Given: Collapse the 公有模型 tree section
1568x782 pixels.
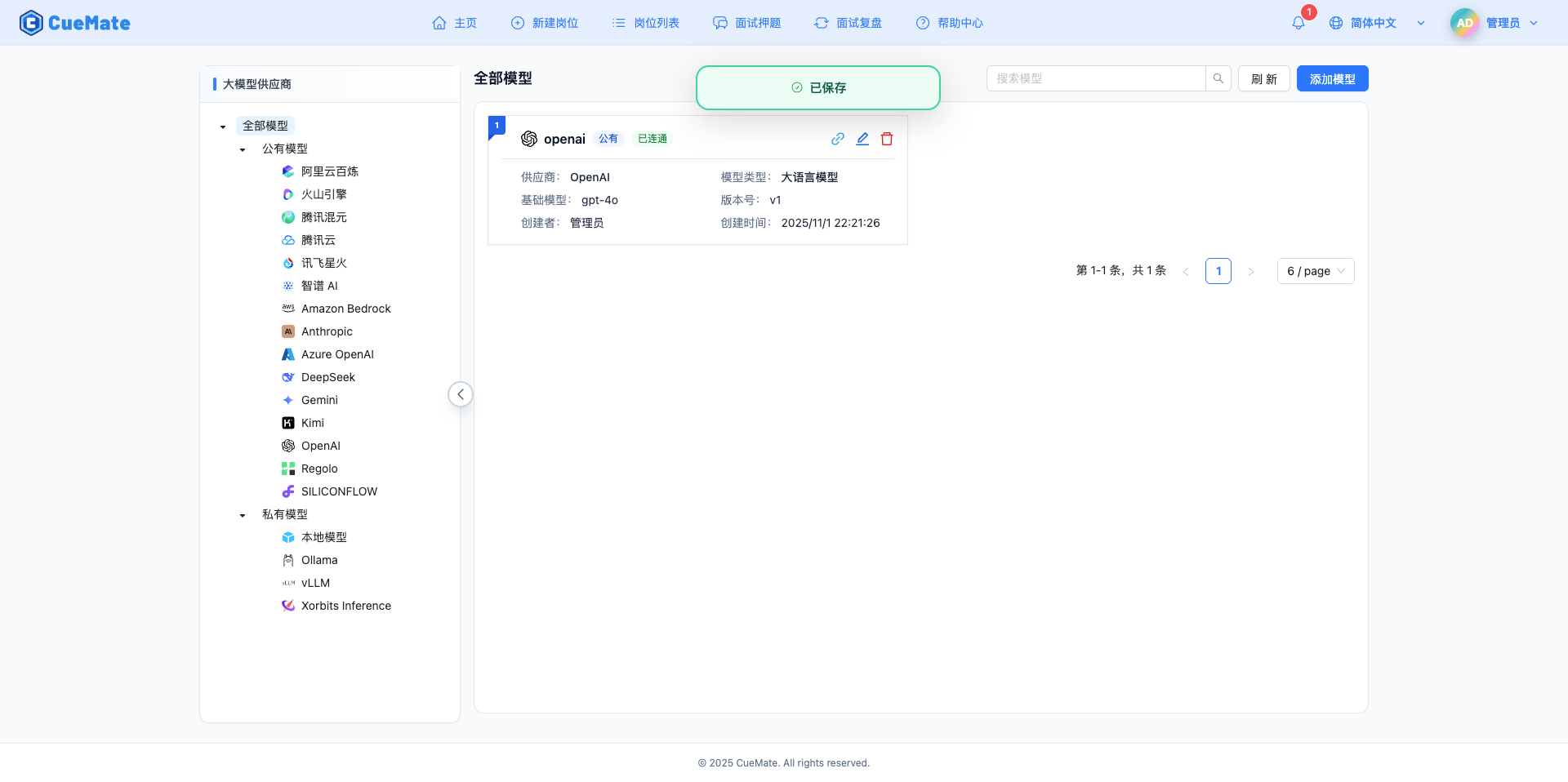Looking at the screenshot, I should pos(242,149).
